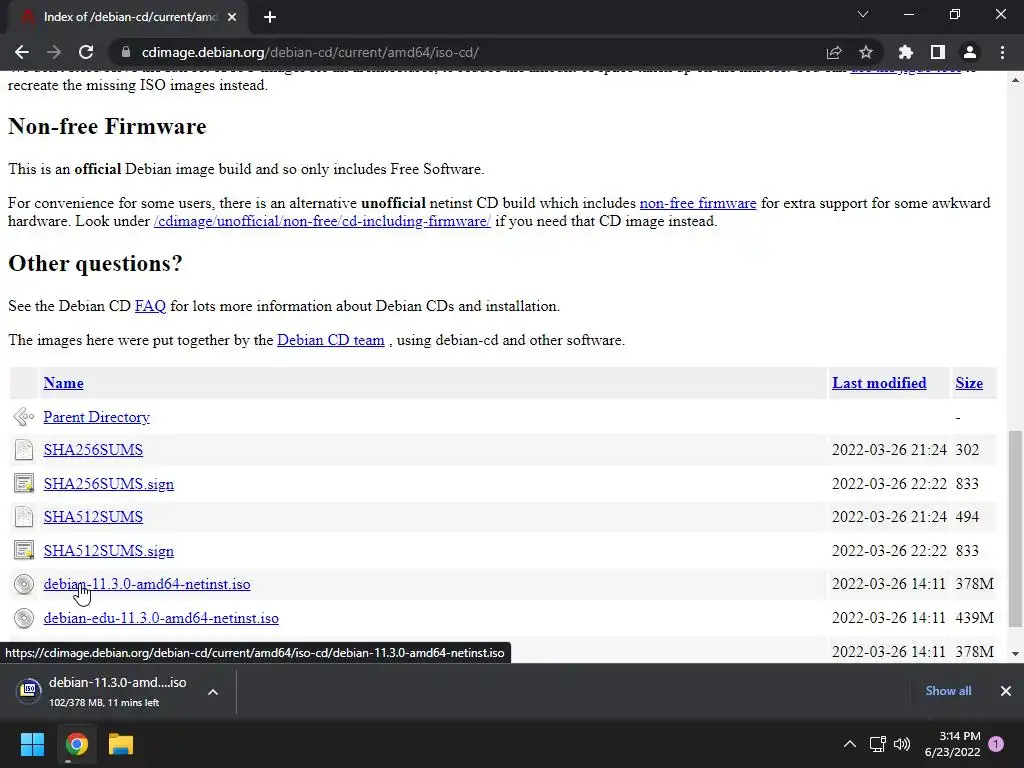The image size is (1024, 768).
Task: Go to Parent Directory
Action: (x=97, y=417)
